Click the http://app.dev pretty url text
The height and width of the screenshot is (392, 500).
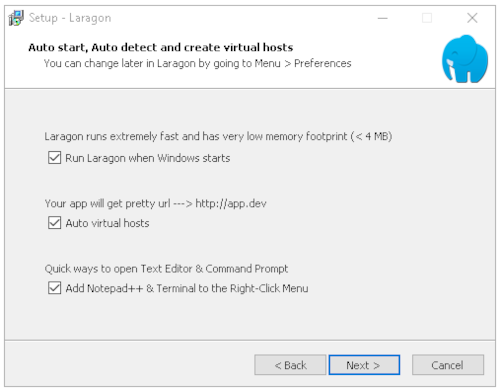pyautogui.click(x=231, y=203)
